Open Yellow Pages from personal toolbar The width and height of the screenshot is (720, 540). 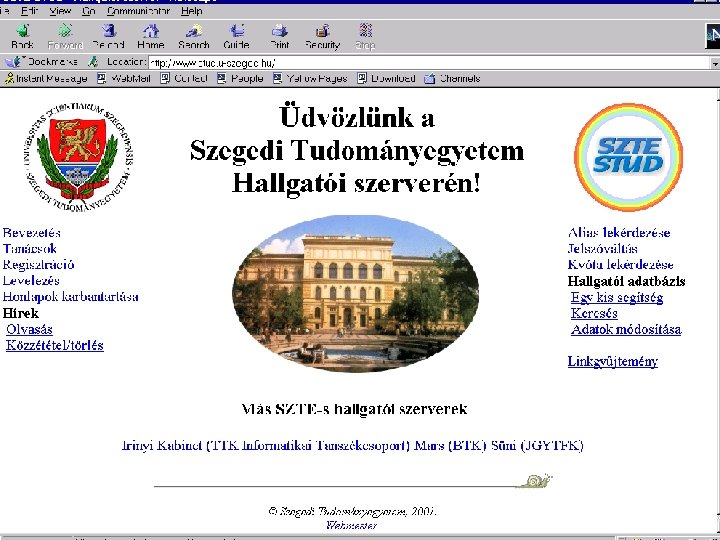[x=310, y=79]
